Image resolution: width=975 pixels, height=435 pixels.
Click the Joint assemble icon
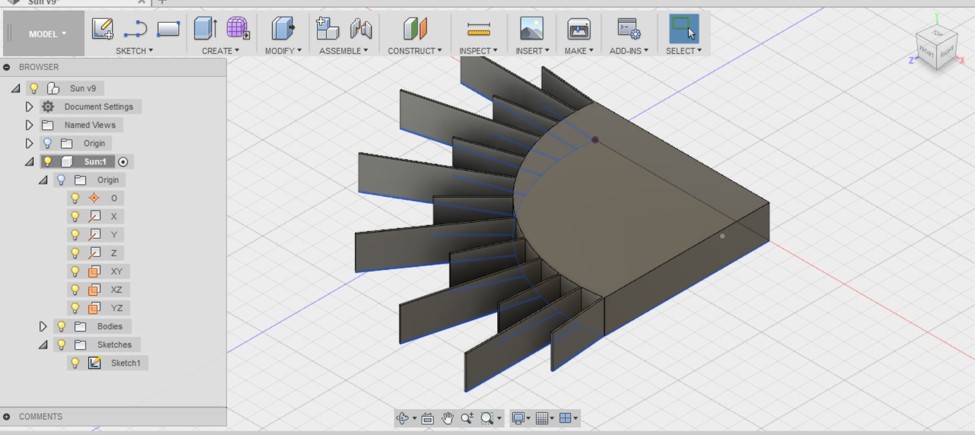pos(361,29)
